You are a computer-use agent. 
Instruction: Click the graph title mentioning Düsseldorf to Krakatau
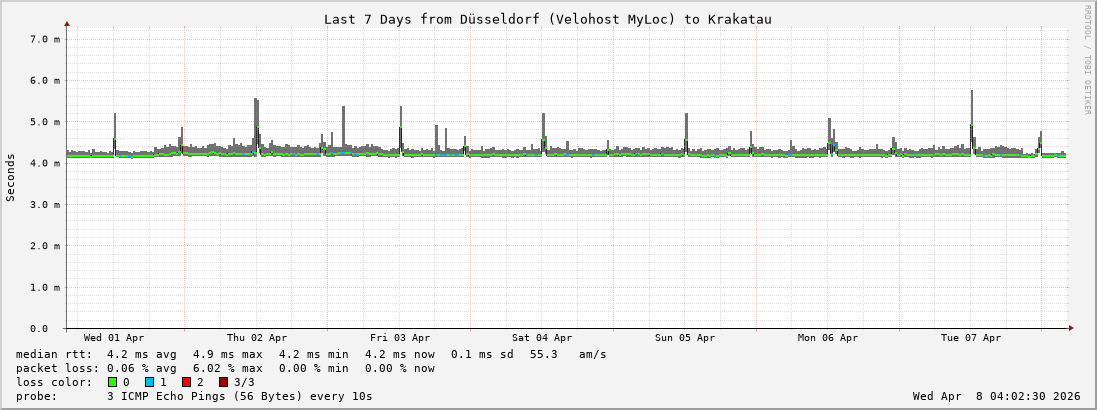pos(547,19)
